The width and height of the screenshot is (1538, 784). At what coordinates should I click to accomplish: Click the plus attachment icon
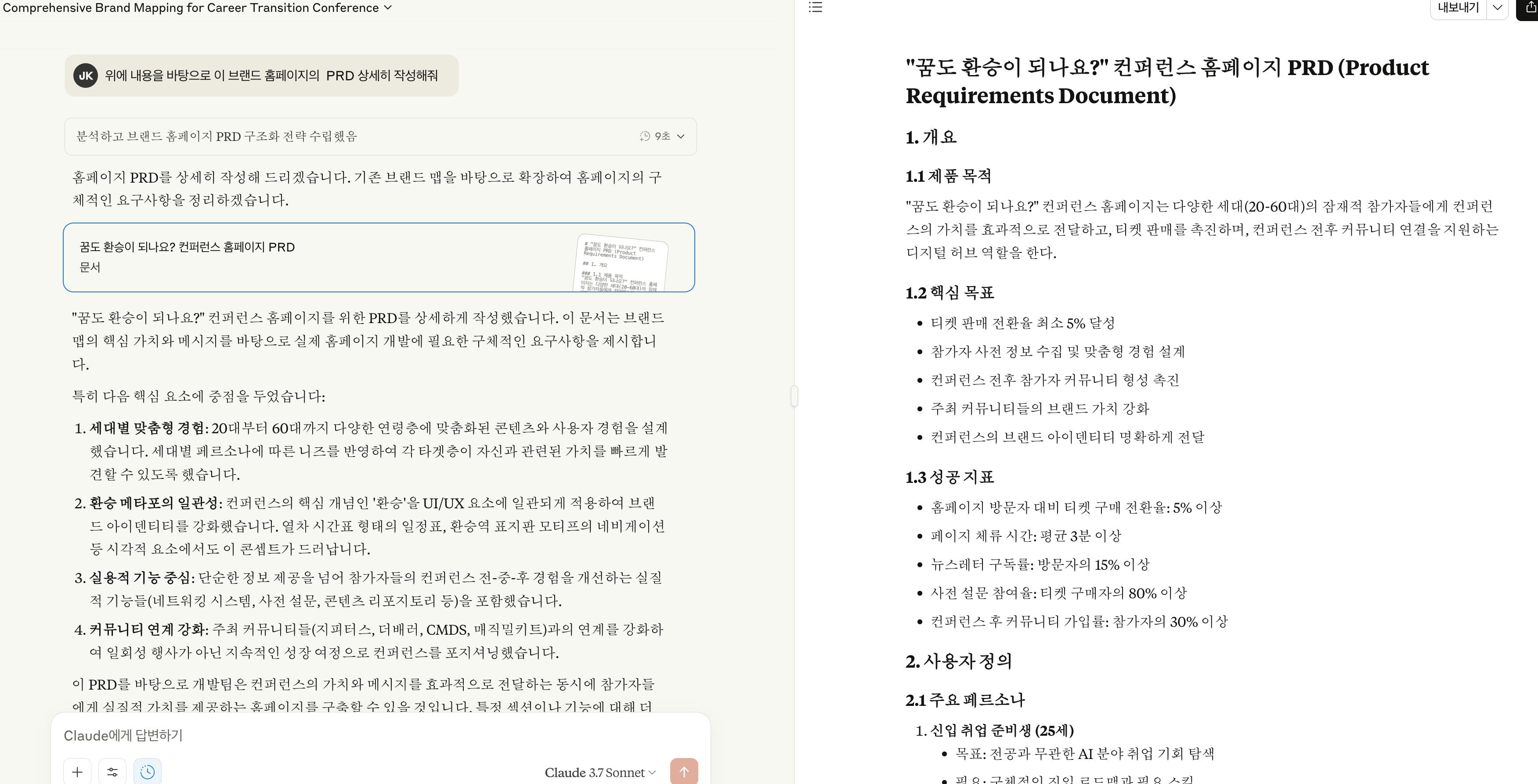click(77, 771)
